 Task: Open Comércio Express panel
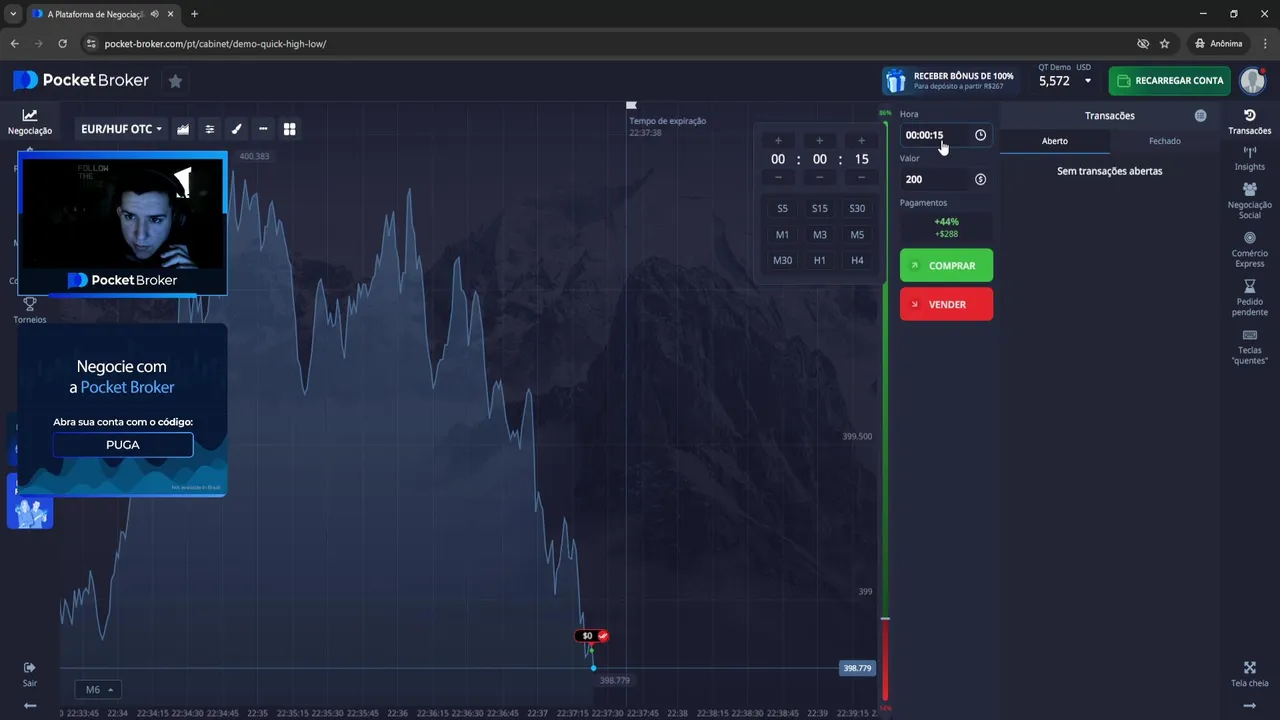(x=1249, y=250)
